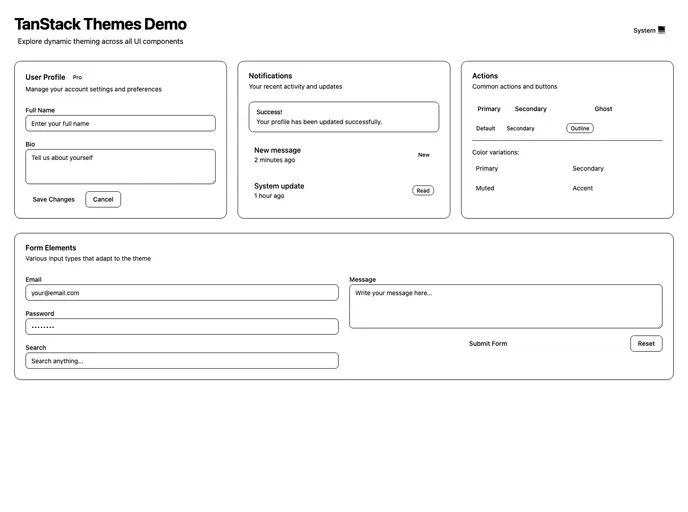Click the Email input field
This screenshot has width=688, height=512.
point(182,293)
